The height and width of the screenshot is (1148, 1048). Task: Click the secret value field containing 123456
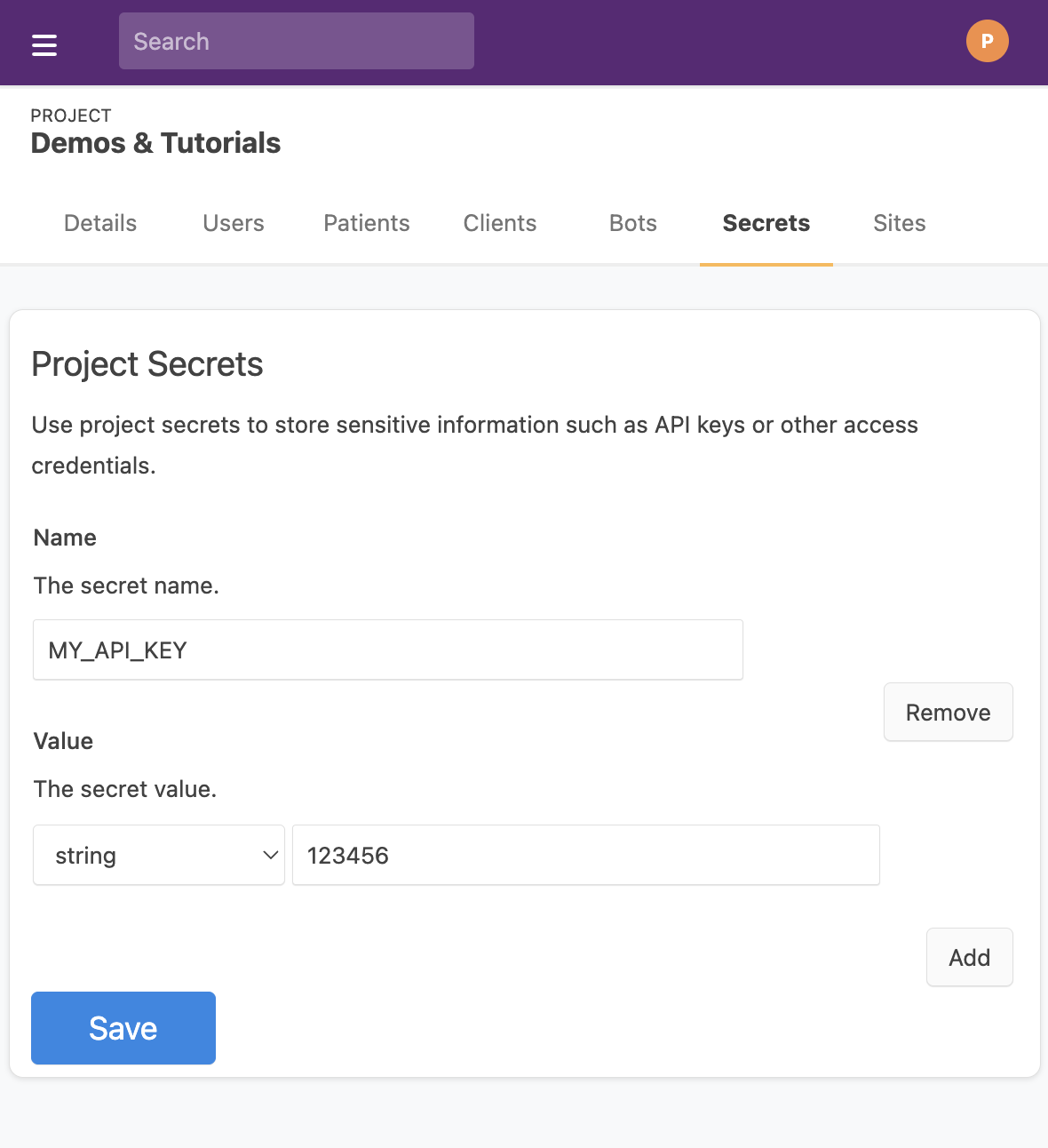pyautogui.click(x=585, y=855)
